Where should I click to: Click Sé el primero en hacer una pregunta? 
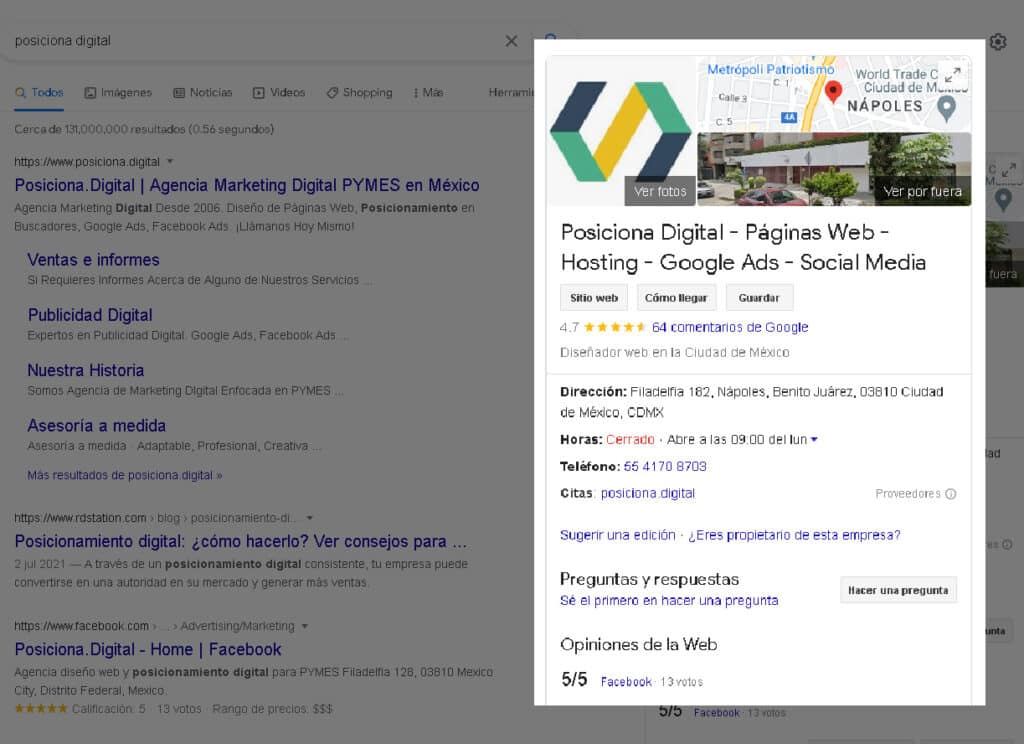669,600
